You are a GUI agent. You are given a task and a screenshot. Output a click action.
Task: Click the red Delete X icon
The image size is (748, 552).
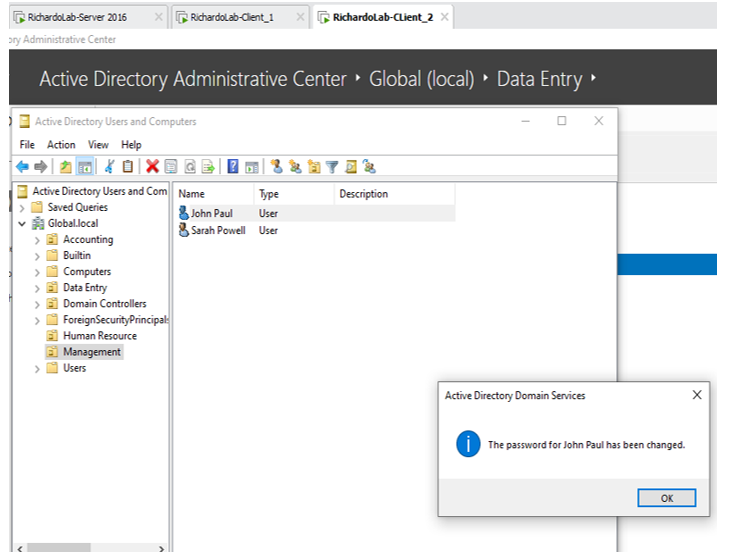coord(152,167)
